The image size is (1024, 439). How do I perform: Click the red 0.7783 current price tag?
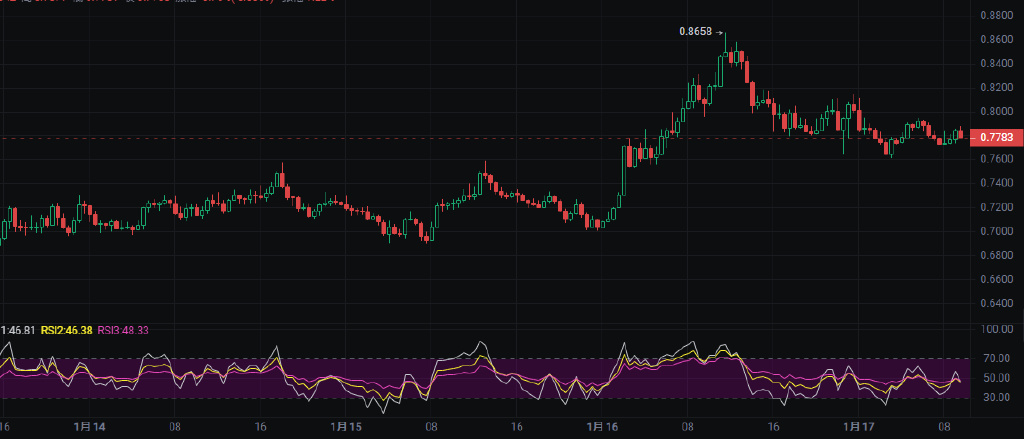(x=996, y=137)
